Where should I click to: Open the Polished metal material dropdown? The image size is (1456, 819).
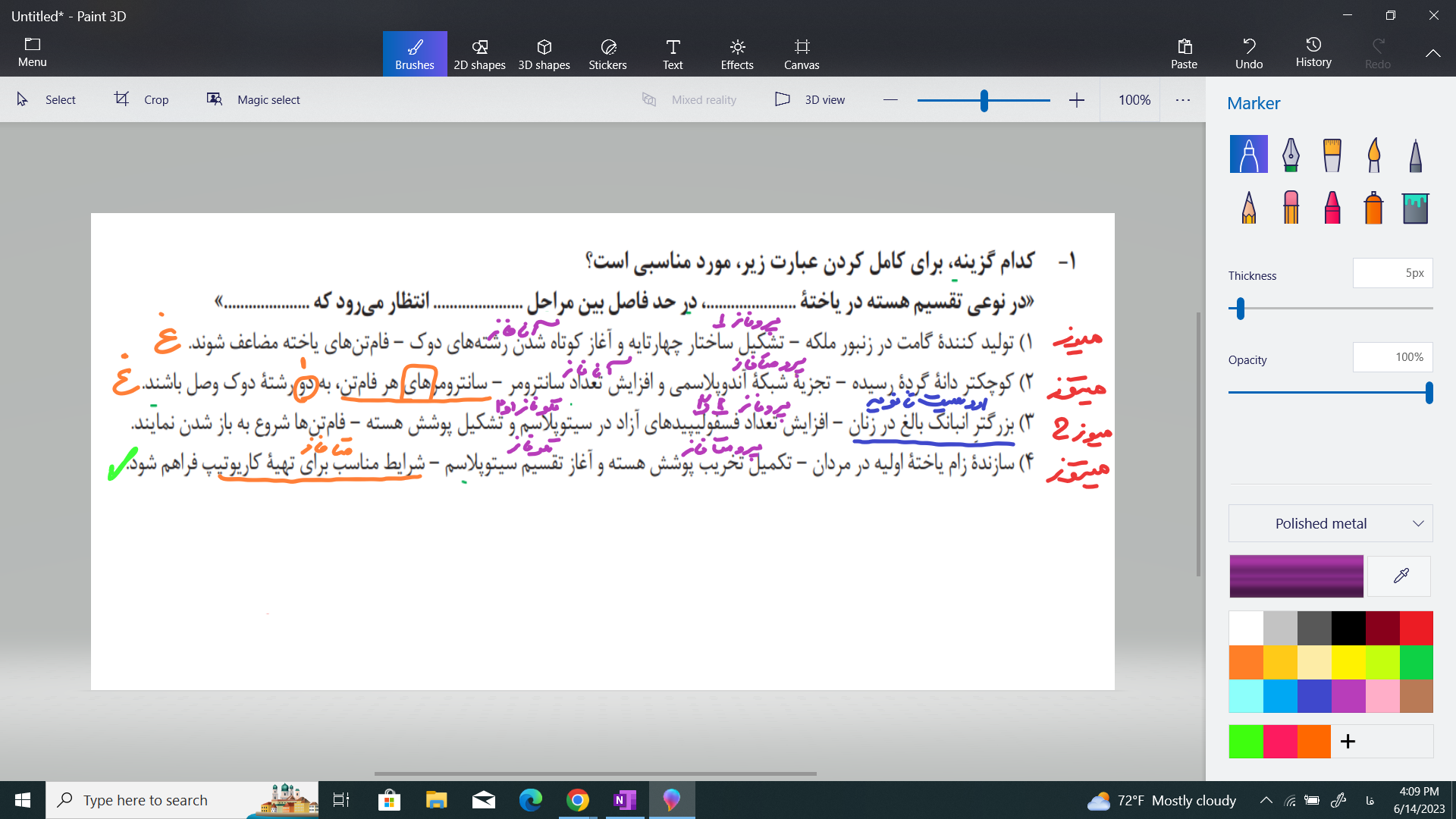pos(1331,523)
